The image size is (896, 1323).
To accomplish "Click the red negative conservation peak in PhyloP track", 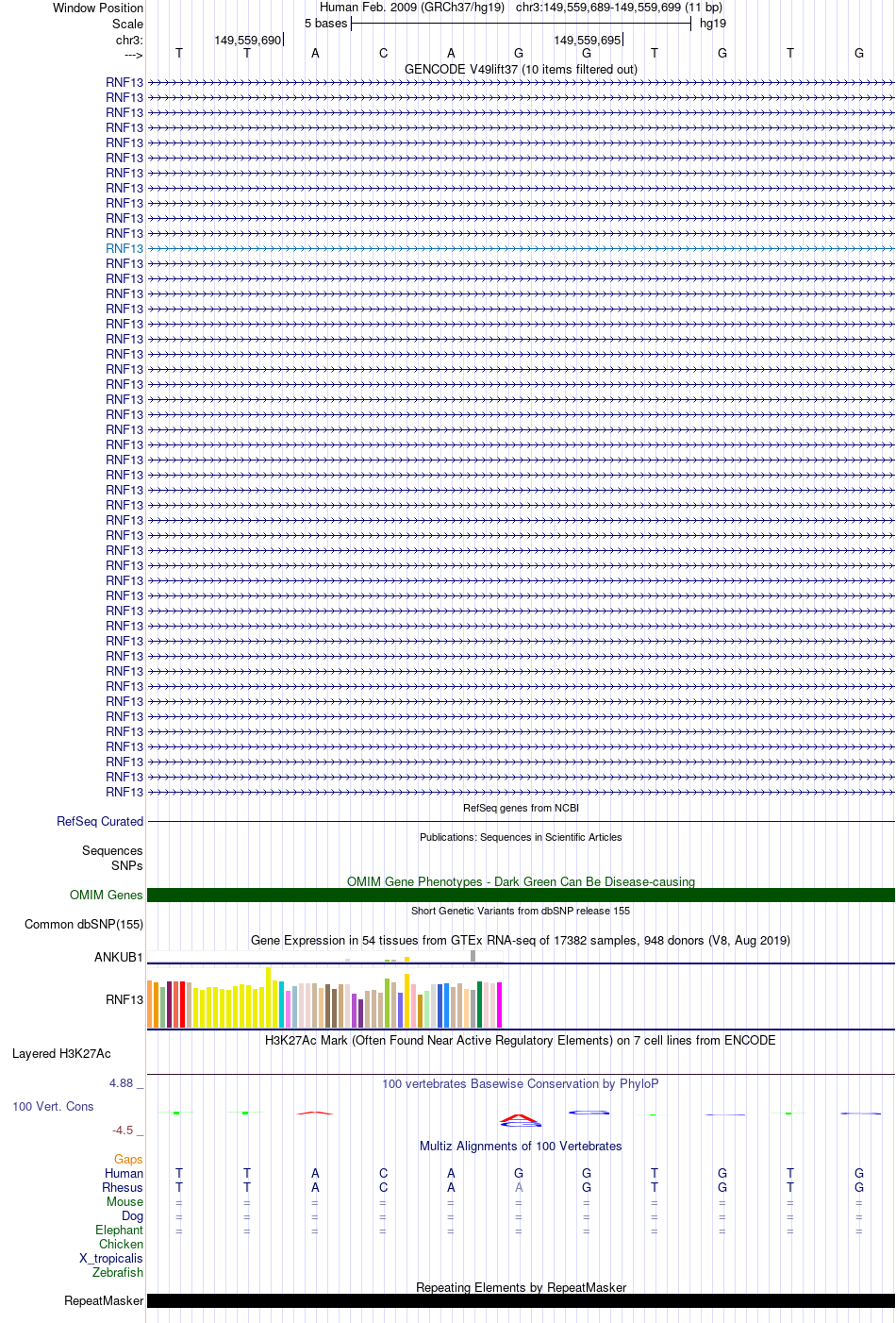I will [520, 1120].
